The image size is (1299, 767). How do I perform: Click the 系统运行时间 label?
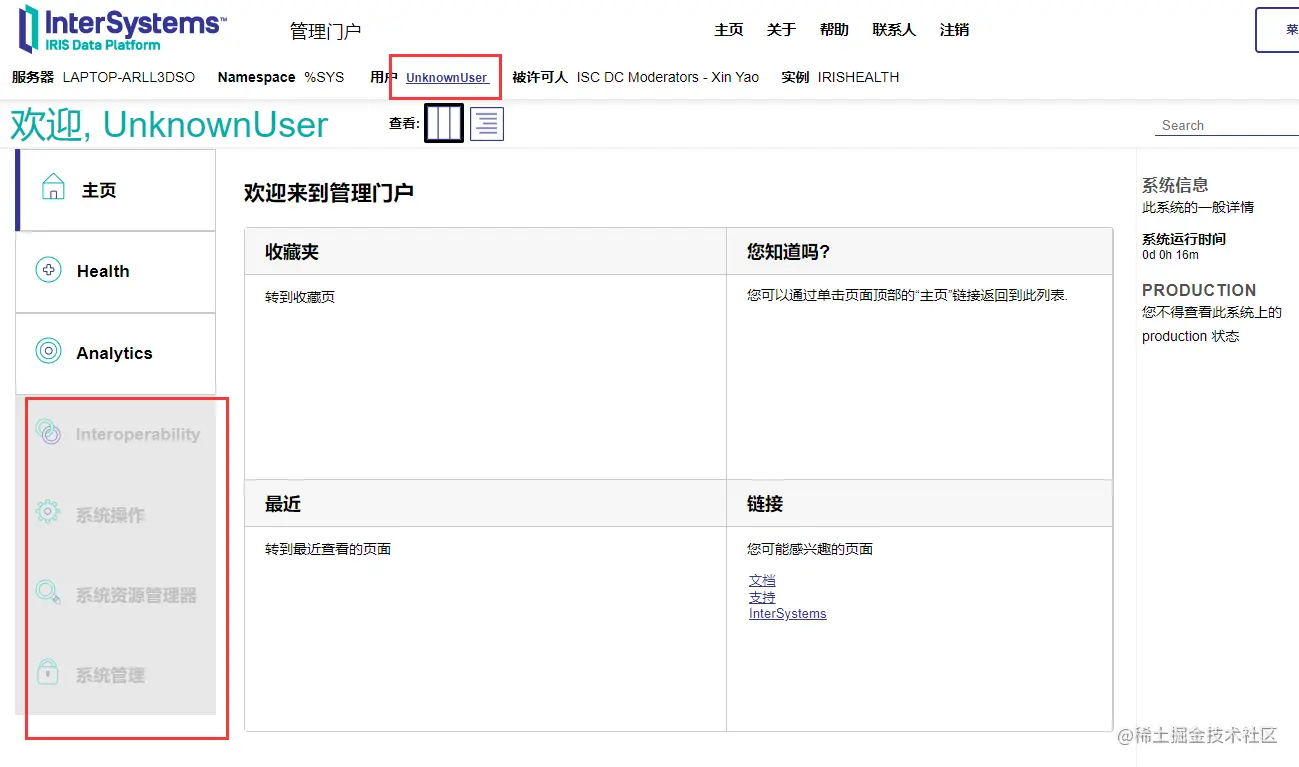pyautogui.click(x=1184, y=239)
